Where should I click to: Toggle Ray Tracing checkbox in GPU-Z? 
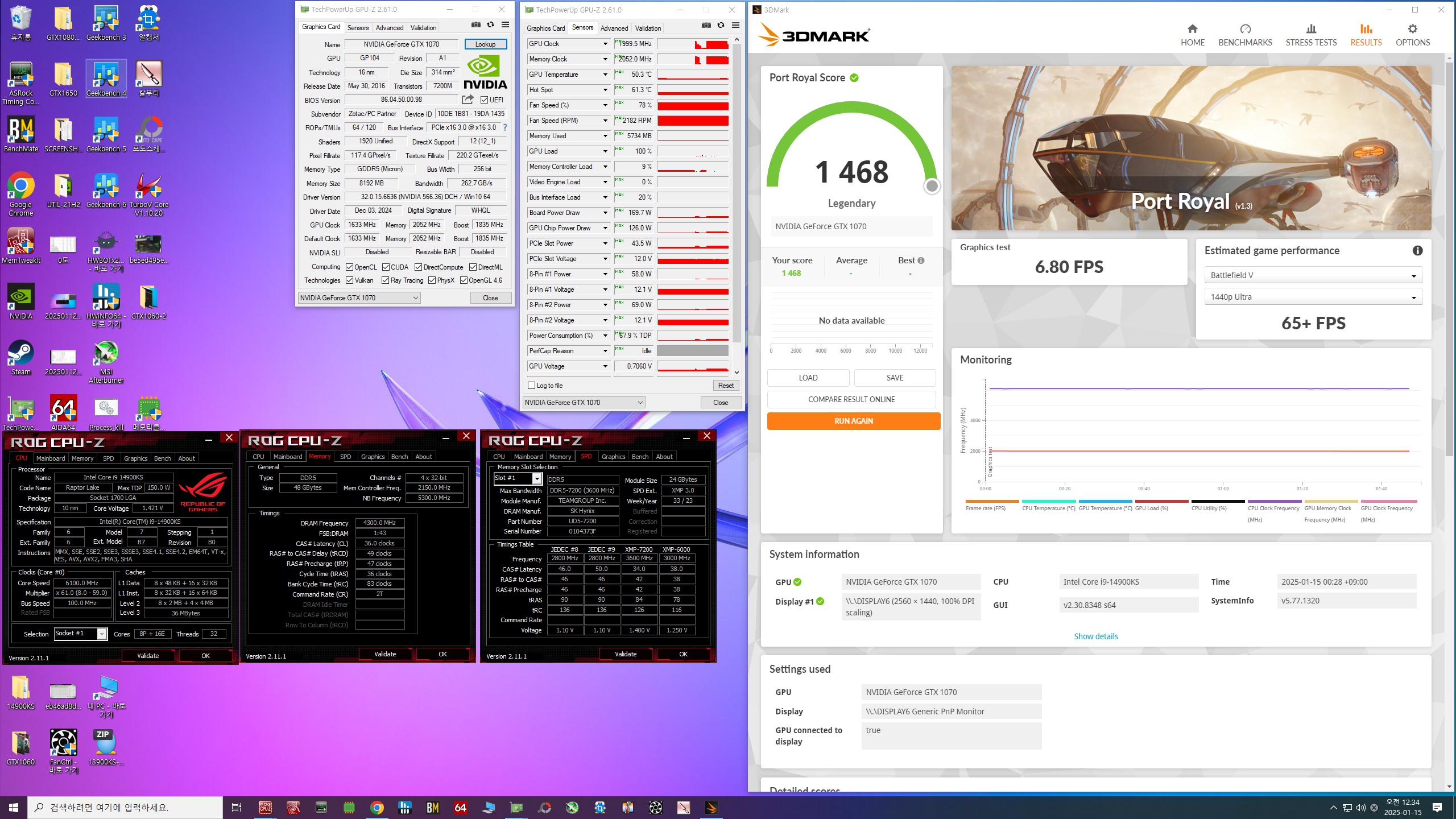pos(385,280)
